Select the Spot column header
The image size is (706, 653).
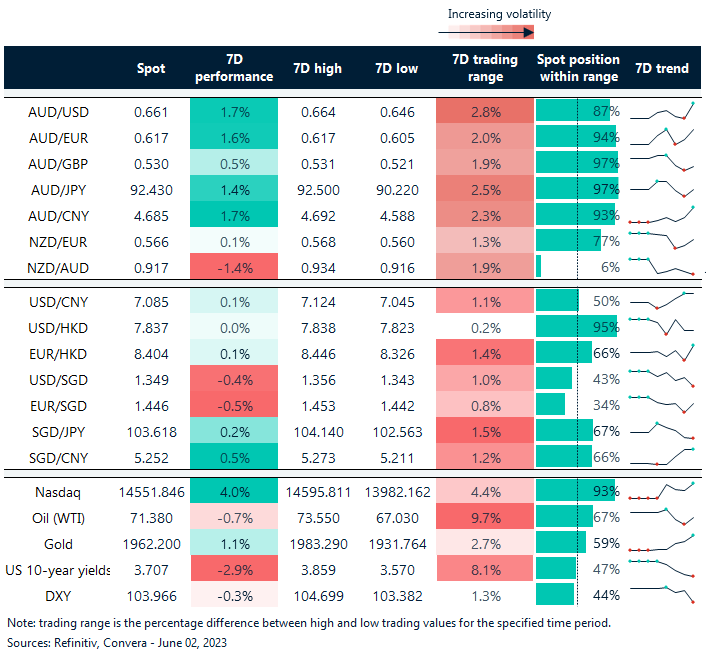coord(151,68)
